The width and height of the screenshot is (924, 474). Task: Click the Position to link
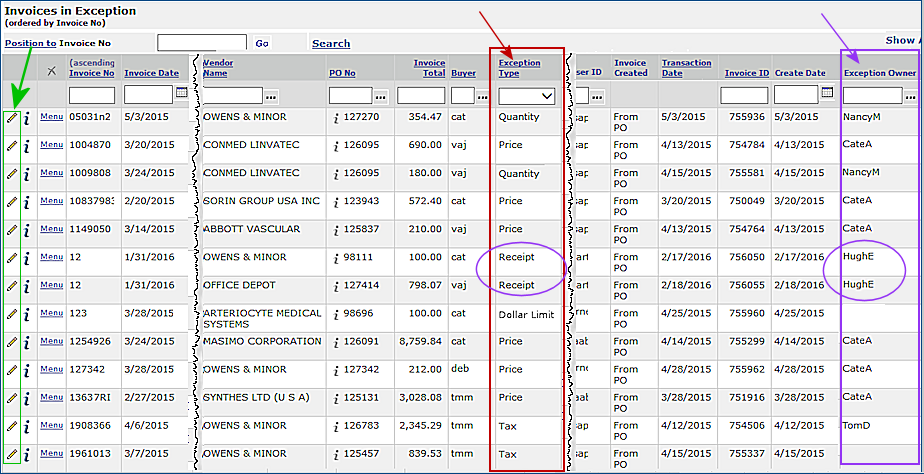click(x=30, y=43)
